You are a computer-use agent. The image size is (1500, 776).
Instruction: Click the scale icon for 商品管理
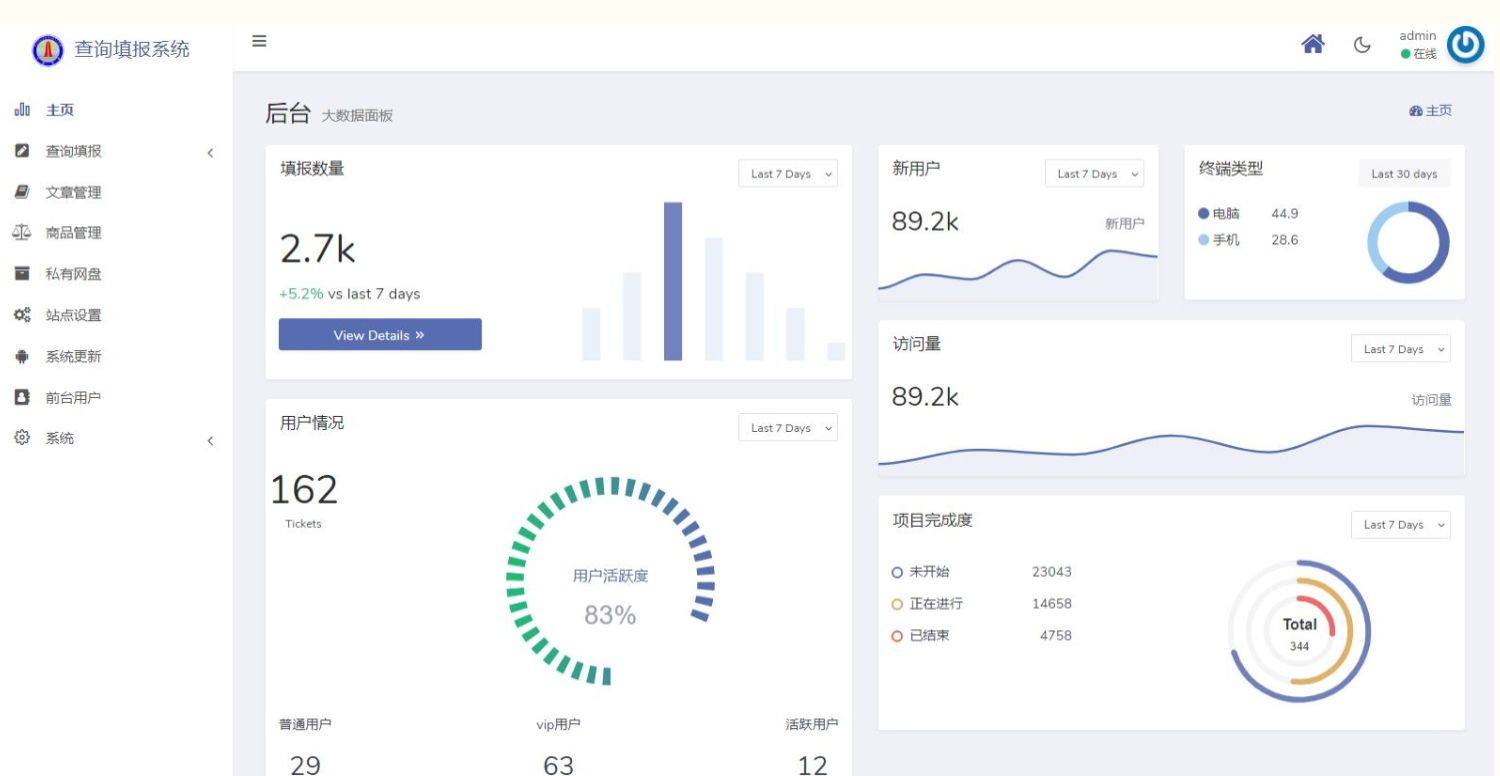21,232
